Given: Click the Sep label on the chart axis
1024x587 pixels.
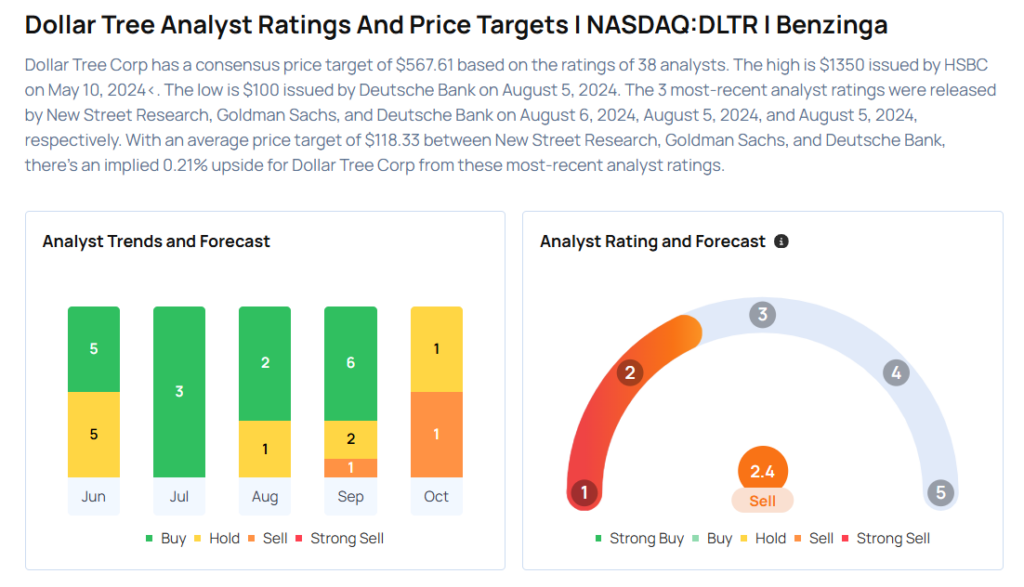Looking at the screenshot, I should pyautogui.click(x=351, y=496).
